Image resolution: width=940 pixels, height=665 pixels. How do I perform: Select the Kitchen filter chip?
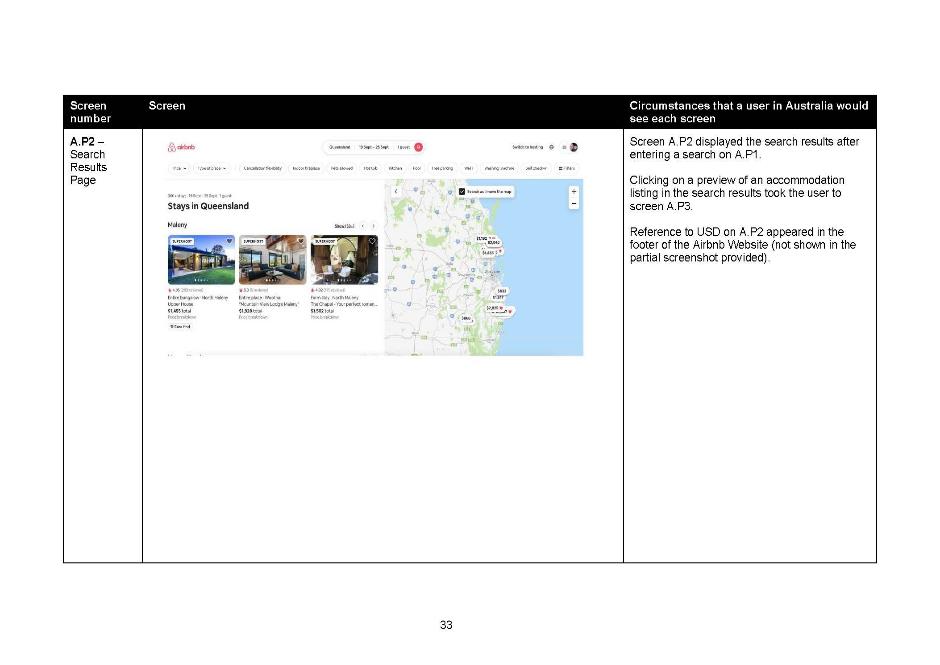pyautogui.click(x=395, y=168)
